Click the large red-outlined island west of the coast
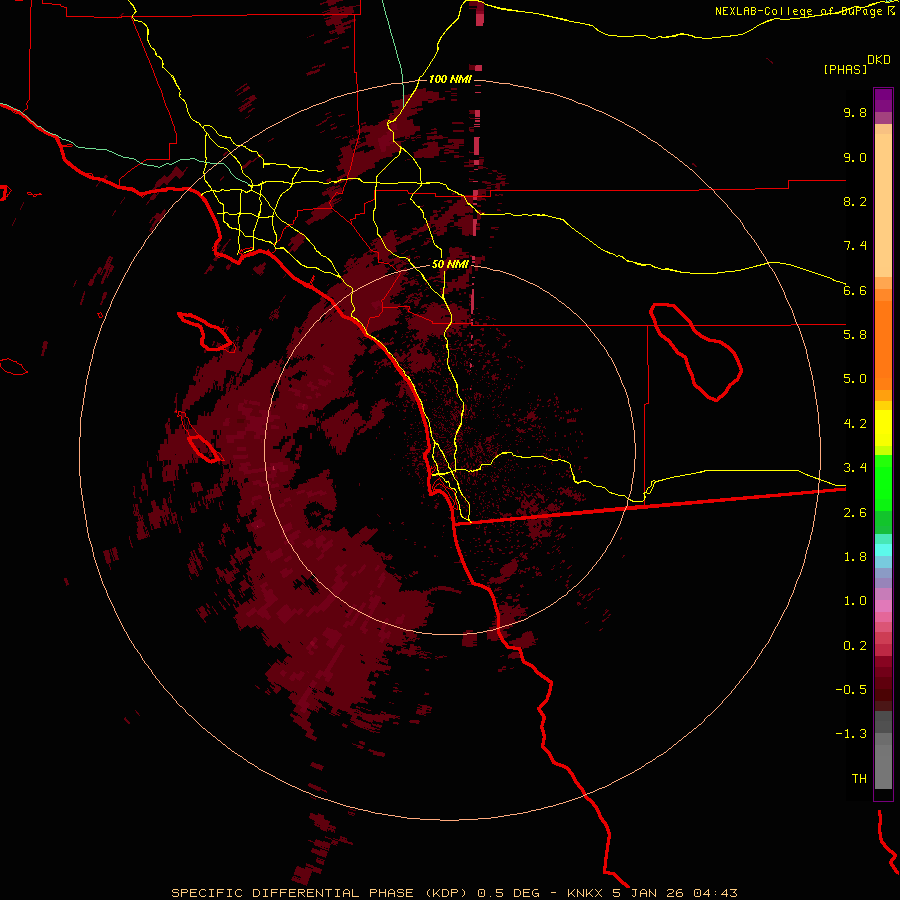Viewport: 900px width, 900px height. point(205,332)
